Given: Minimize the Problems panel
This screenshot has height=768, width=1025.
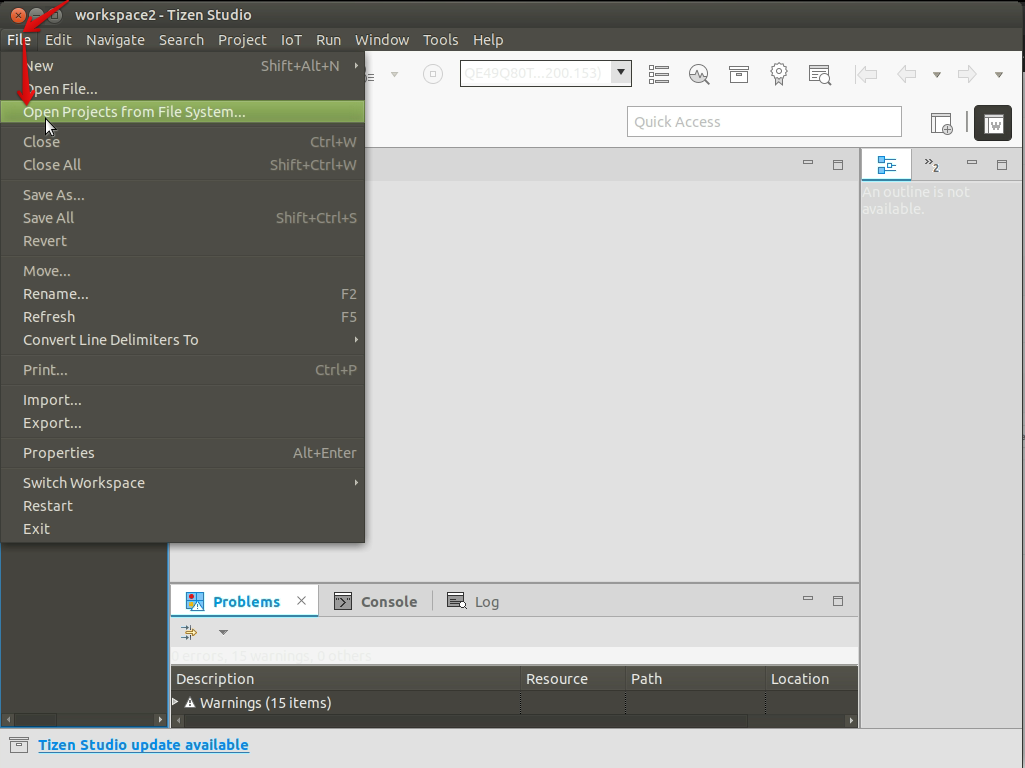Looking at the screenshot, I should 808,599.
